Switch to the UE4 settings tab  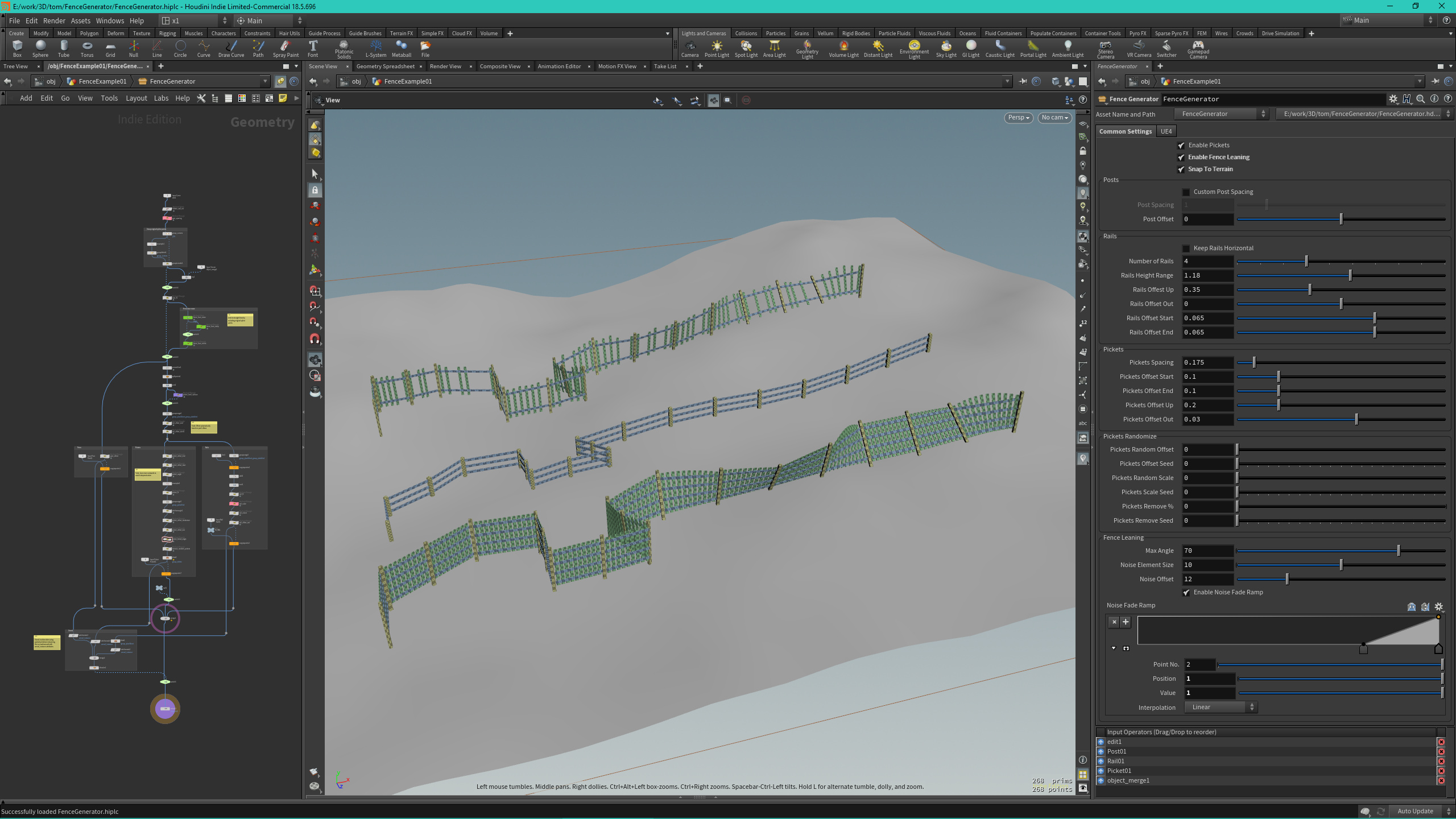(1165, 131)
